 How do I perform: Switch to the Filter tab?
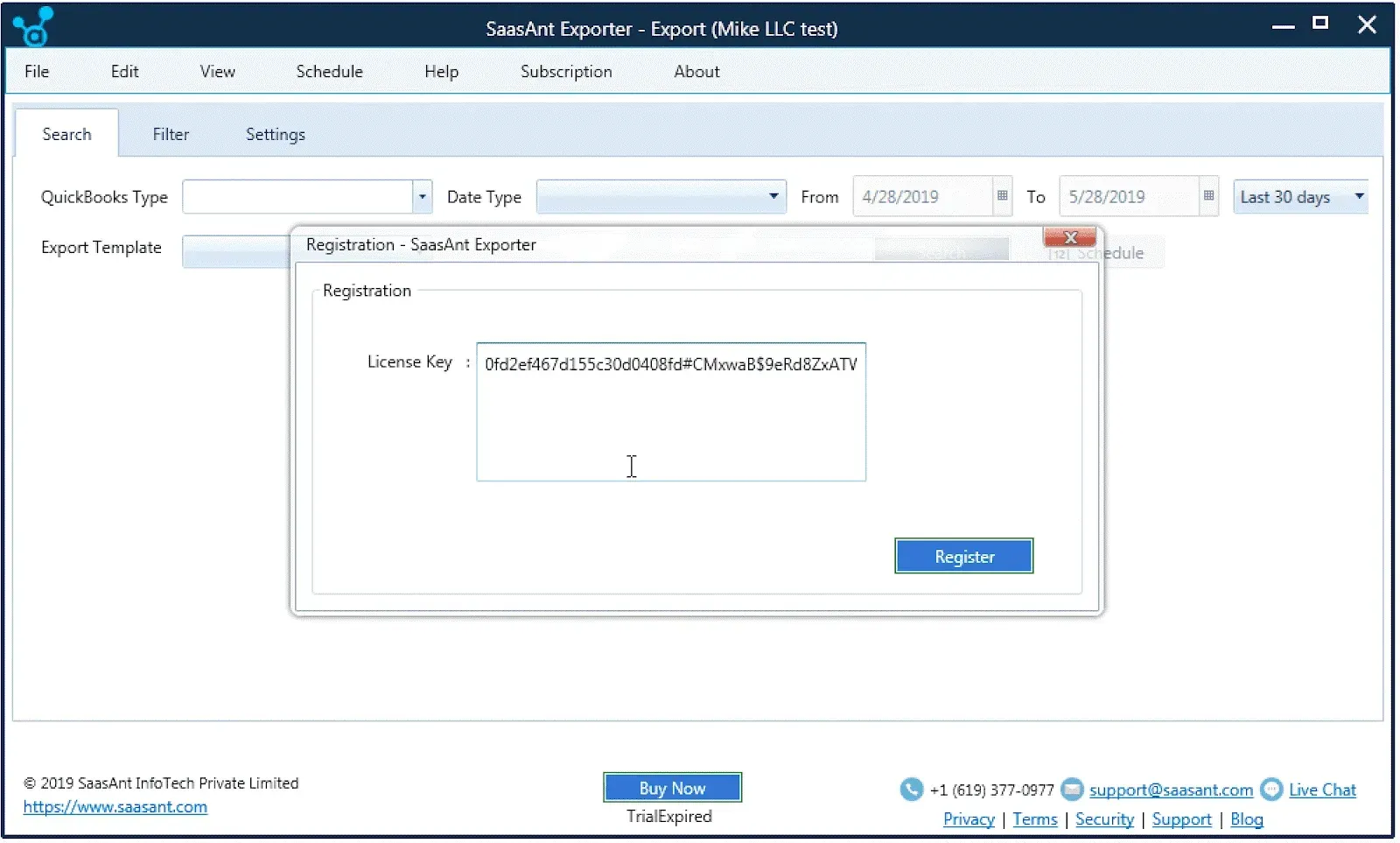coord(171,134)
